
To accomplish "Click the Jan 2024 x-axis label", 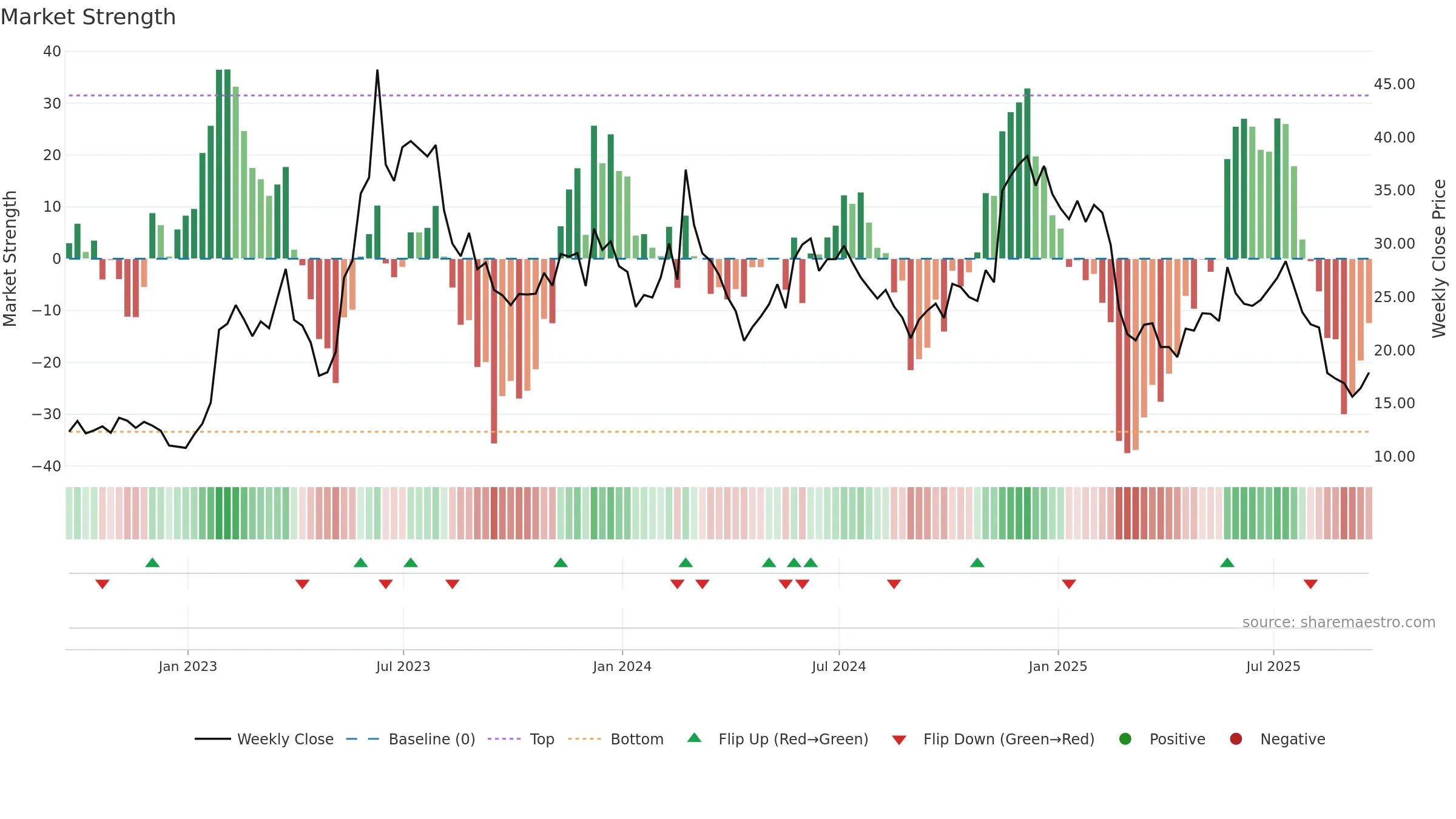I will point(622,666).
